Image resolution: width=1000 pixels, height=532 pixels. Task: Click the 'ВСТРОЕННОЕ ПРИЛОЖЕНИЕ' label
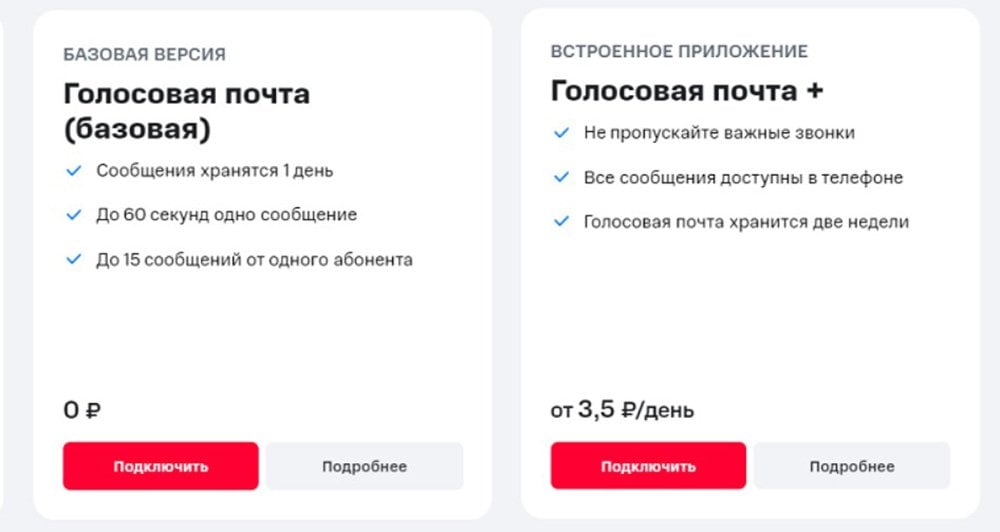pyautogui.click(x=679, y=51)
